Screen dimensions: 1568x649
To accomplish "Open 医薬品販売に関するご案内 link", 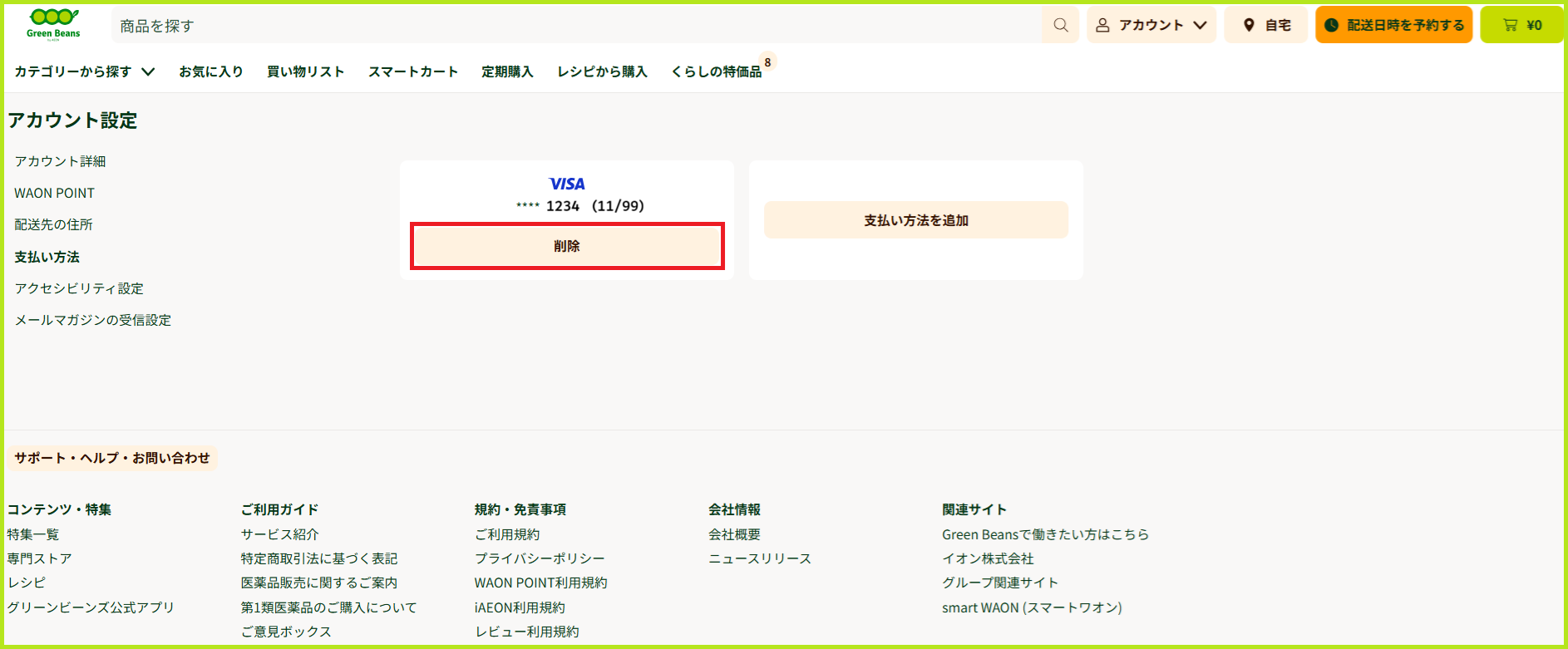I will (319, 583).
